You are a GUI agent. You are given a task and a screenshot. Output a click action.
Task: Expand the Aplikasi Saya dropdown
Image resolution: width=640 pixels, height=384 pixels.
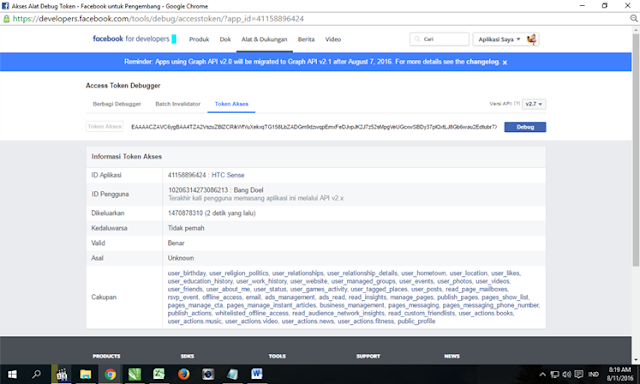click(499, 39)
